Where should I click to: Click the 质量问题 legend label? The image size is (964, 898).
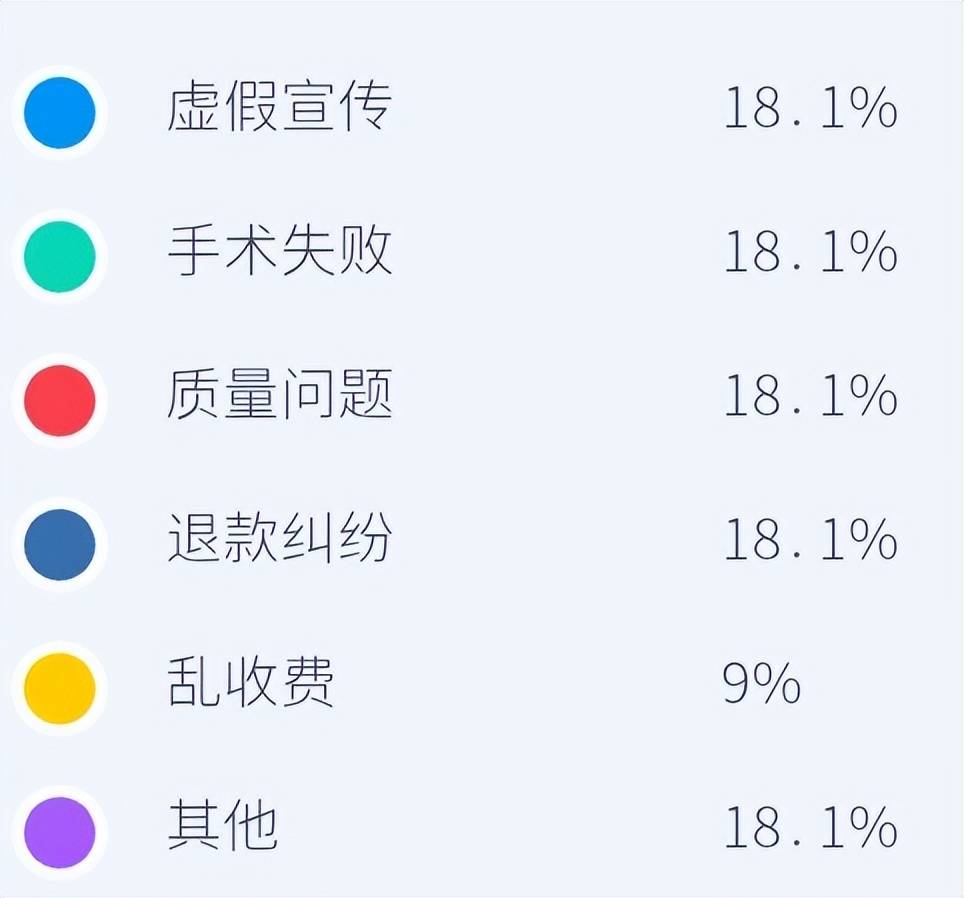pos(279,396)
